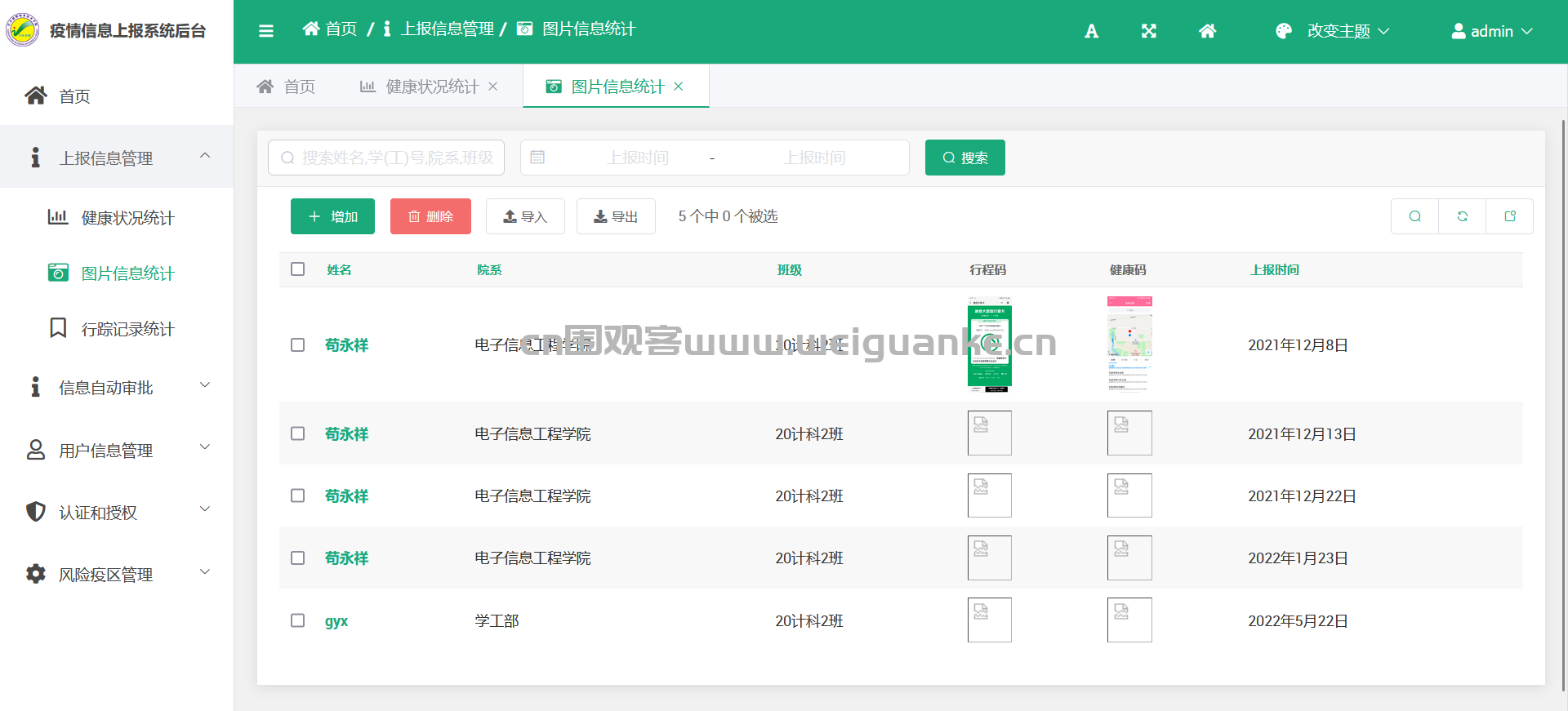Screen dimensions: 1568x711
Task: Open the 行程码 thumbnail in first row
Action: point(989,344)
